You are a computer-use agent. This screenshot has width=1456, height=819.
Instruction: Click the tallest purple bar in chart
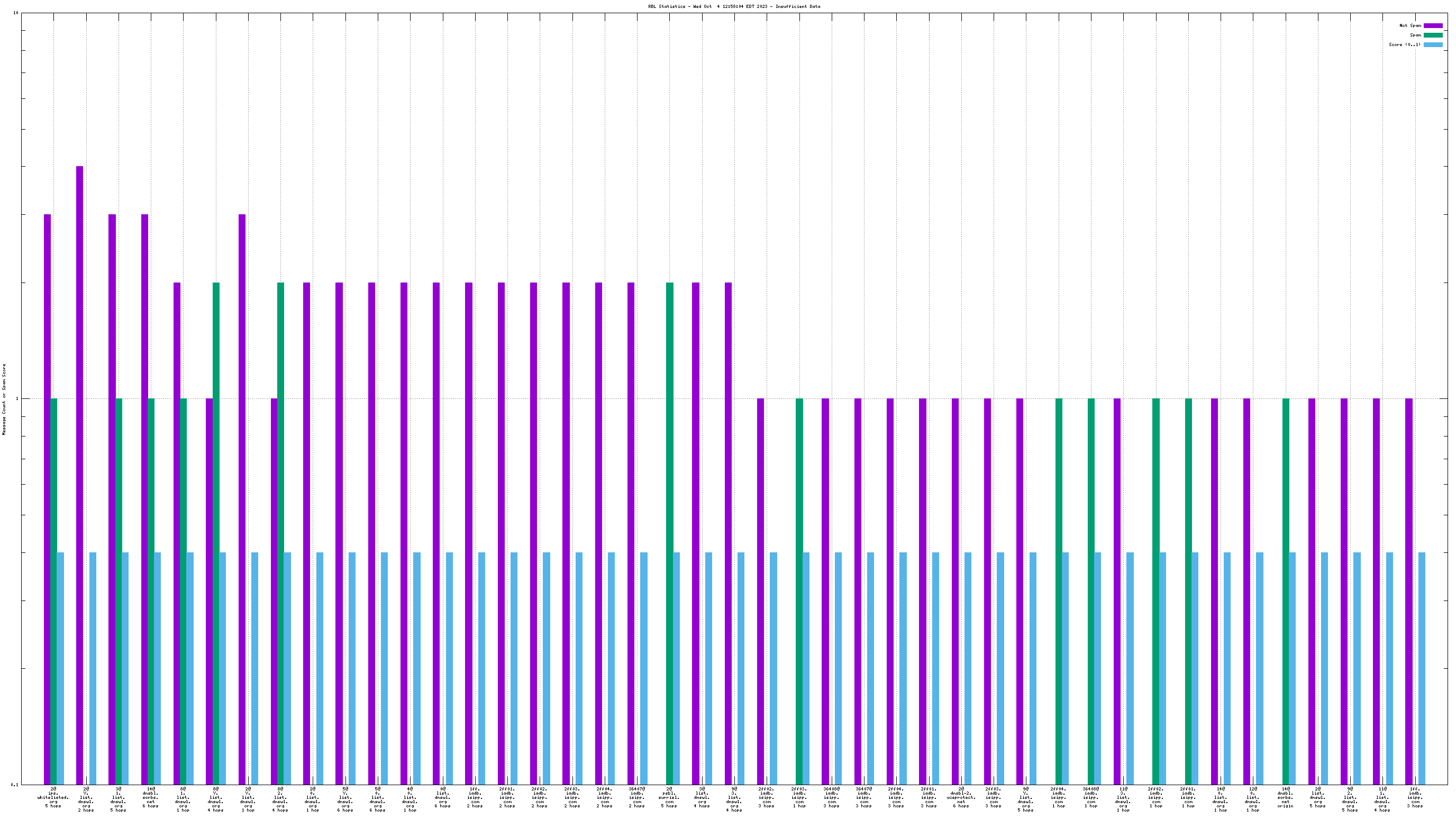[x=80, y=475]
